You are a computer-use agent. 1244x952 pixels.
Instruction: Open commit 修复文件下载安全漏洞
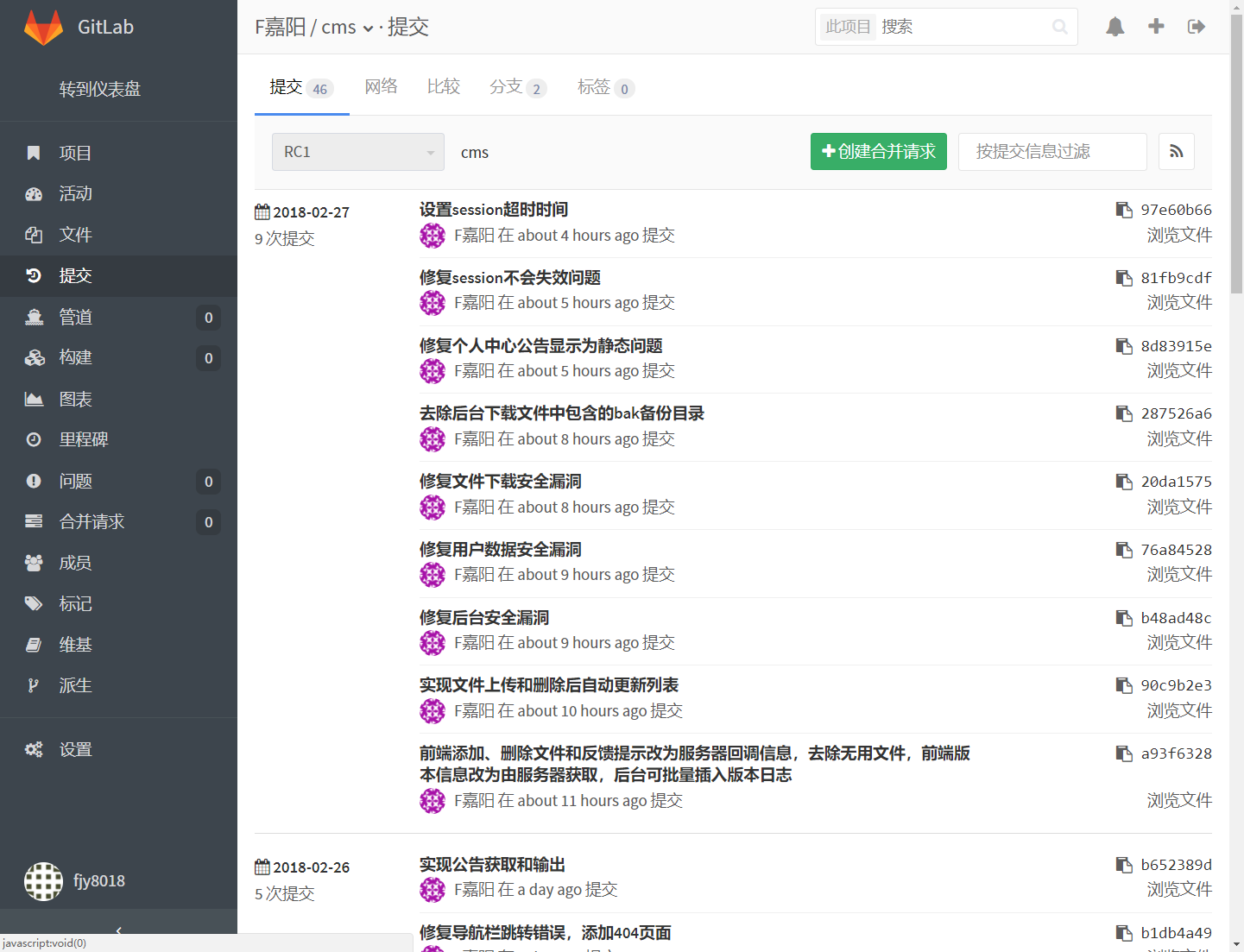point(500,482)
